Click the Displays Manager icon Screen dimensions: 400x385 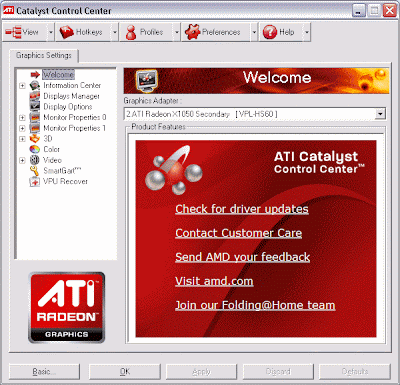tap(35, 96)
